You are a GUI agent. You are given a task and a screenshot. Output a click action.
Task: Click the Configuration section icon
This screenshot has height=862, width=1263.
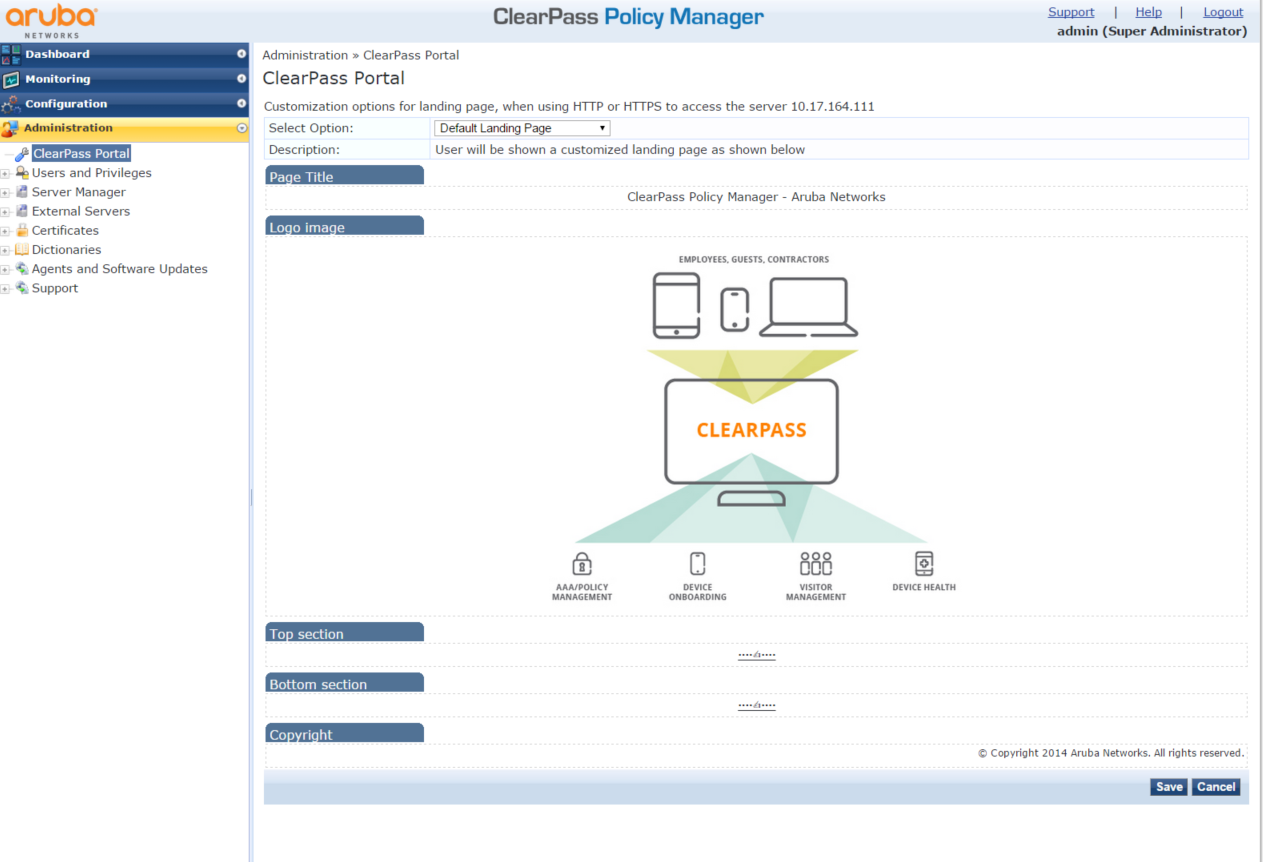(11, 103)
